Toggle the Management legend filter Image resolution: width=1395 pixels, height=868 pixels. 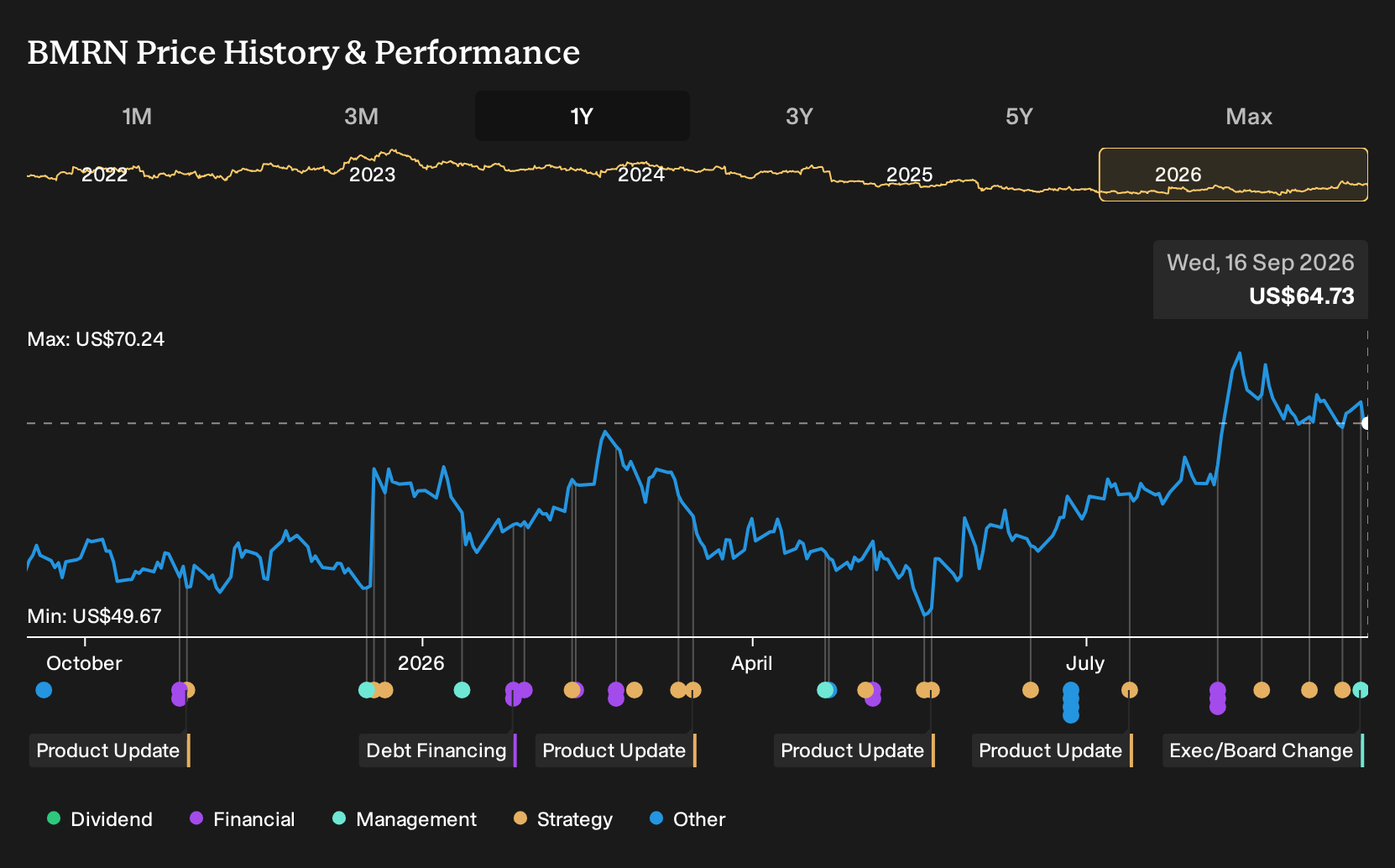tap(405, 819)
